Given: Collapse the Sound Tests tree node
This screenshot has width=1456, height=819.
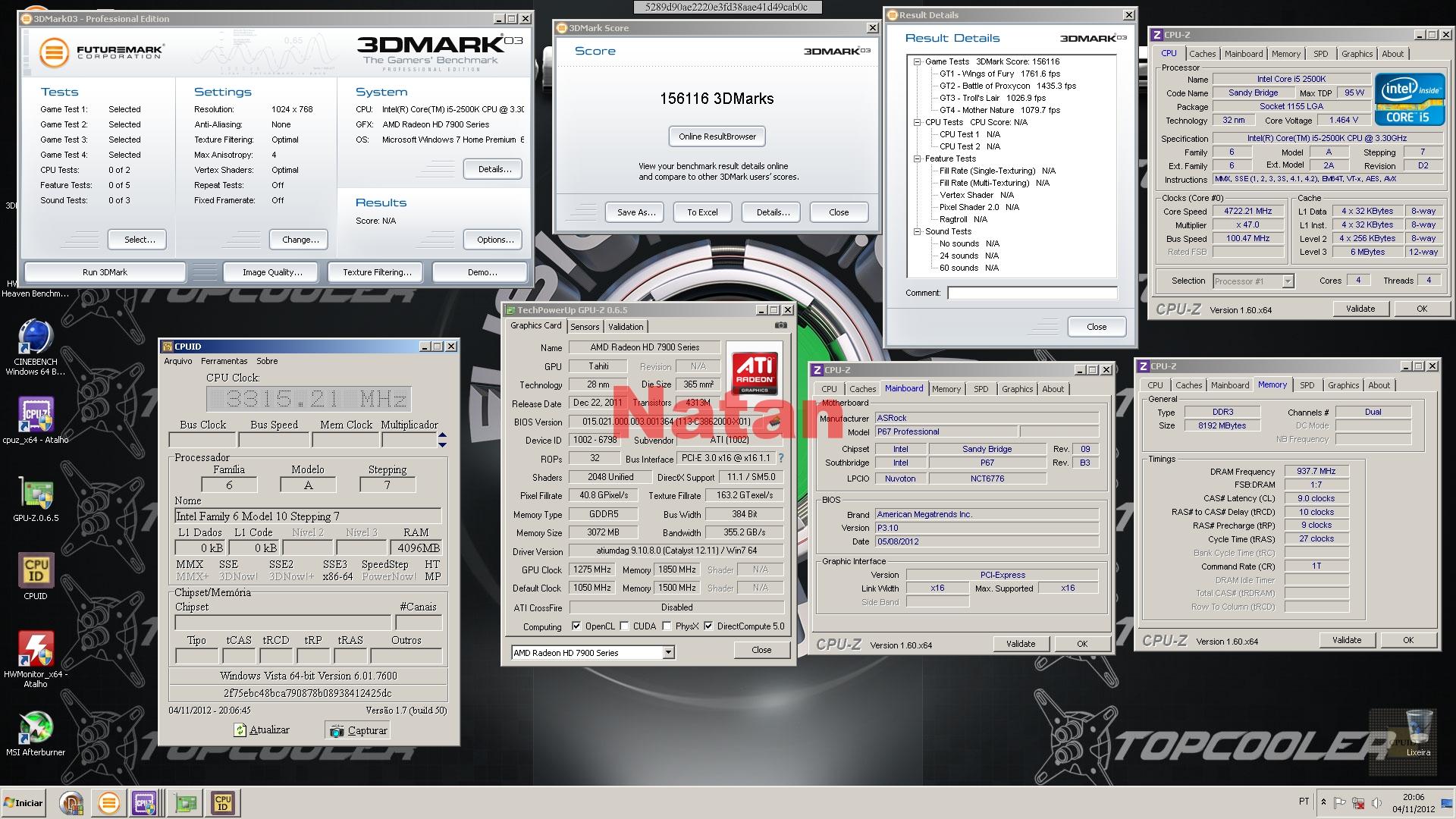Looking at the screenshot, I should (917, 232).
